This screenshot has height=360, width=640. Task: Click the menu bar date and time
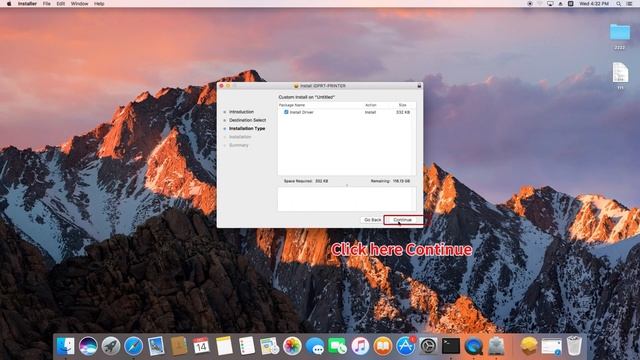click(x=594, y=4)
